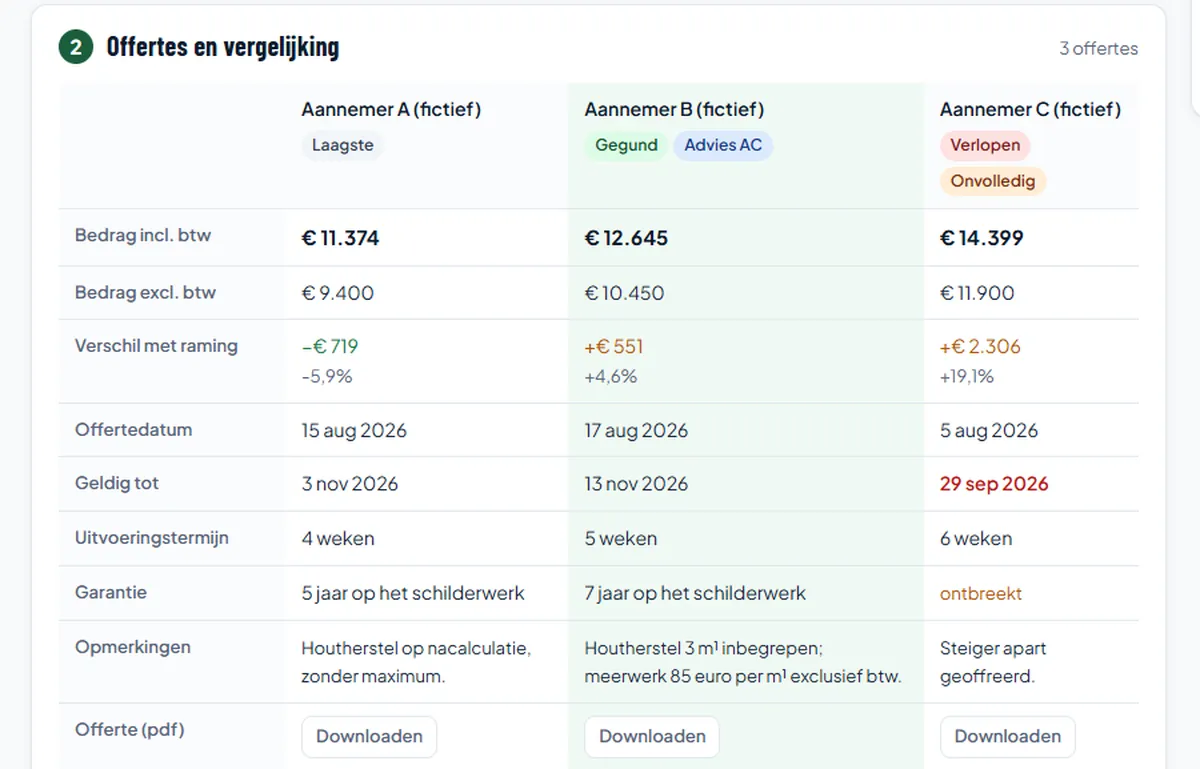1200x769 pixels.
Task: Click remark Houtherstel op nacalculatie
Action: pos(416,662)
